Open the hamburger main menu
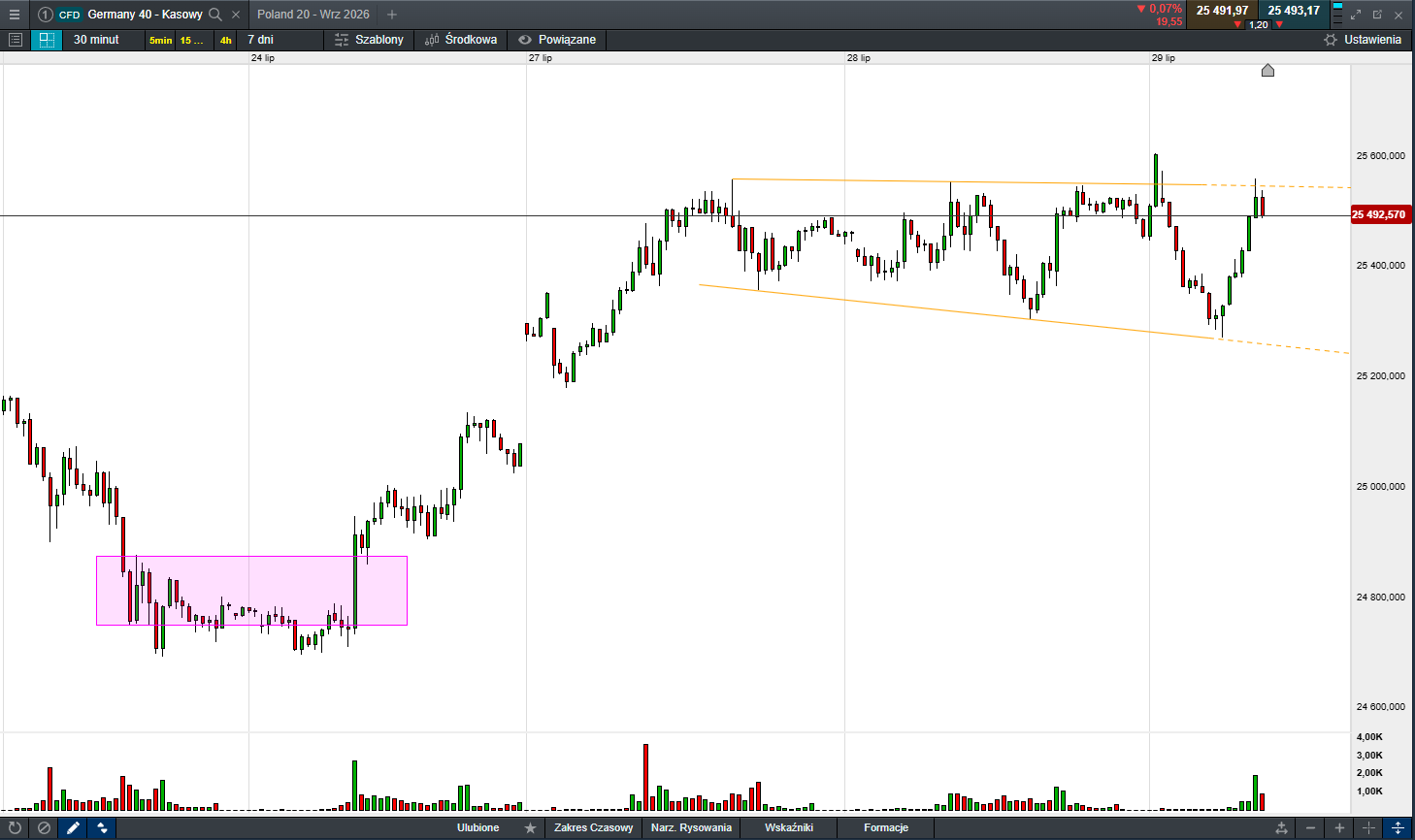1415x840 pixels. pyautogui.click(x=14, y=15)
